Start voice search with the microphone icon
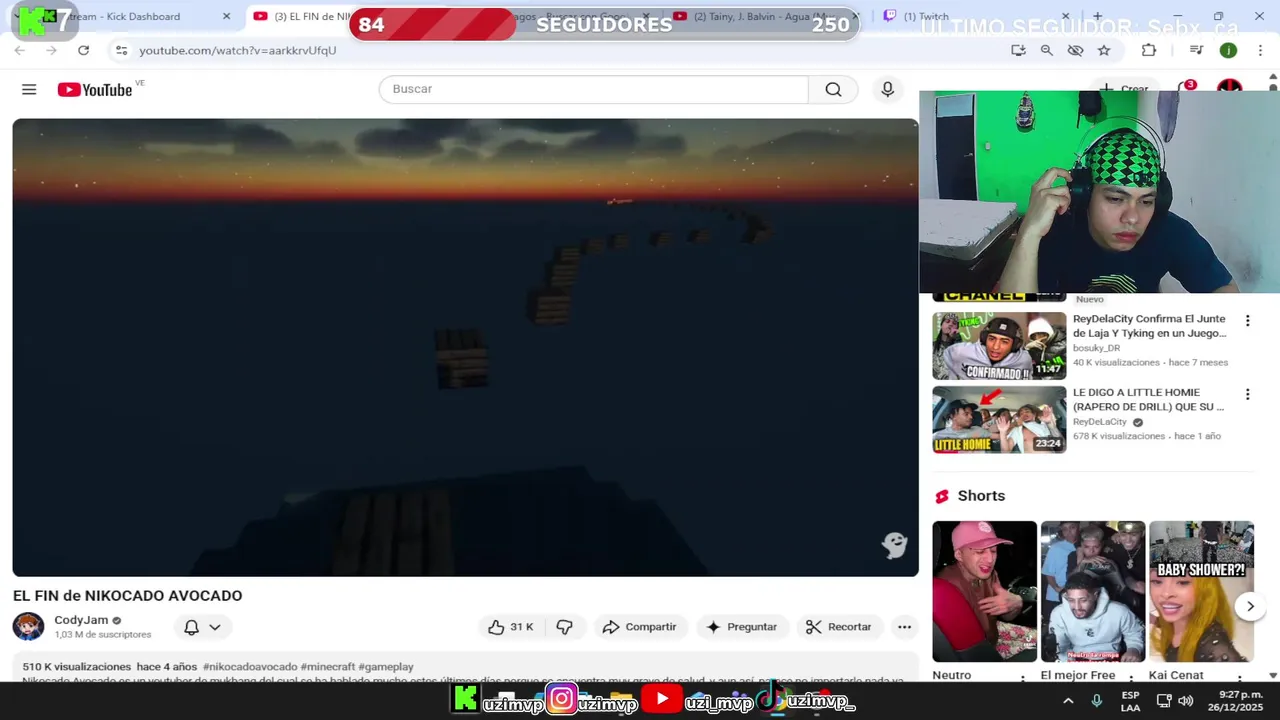Screen dimensions: 1280x720 click(x=887, y=89)
